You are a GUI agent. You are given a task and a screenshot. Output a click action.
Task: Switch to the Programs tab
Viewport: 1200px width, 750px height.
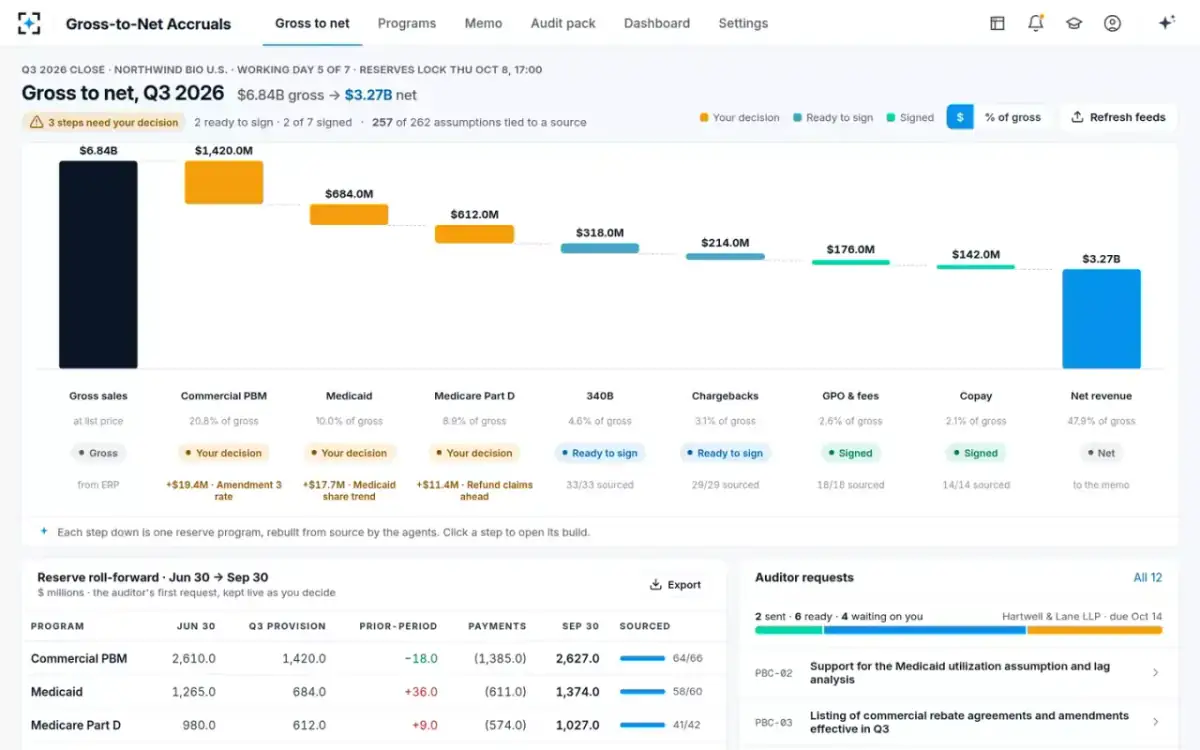tap(407, 23)
